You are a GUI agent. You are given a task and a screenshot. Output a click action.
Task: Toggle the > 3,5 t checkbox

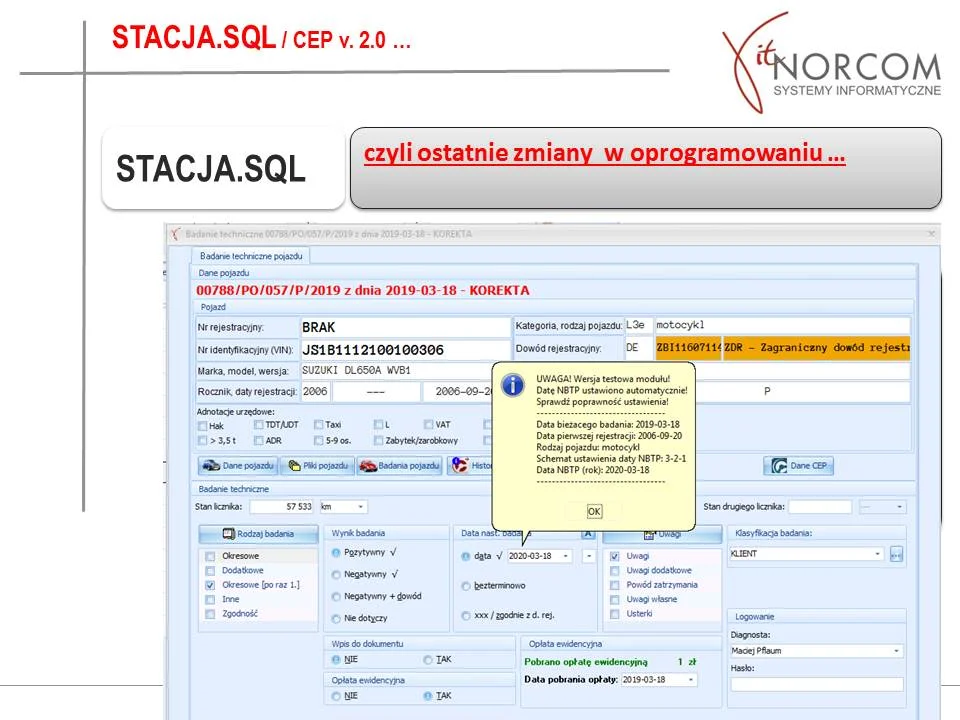pyautogui.click(x=203, y=441)
